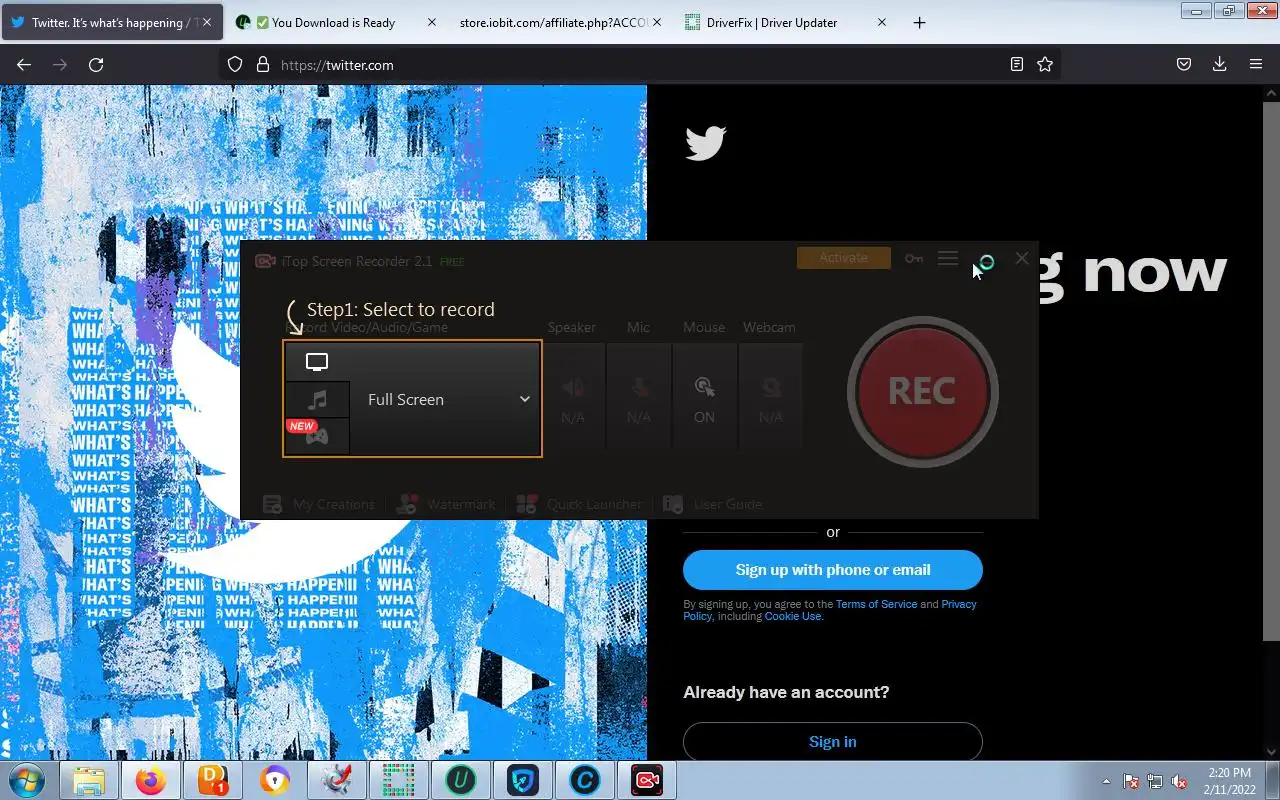Viewport: 1280px width, 800px height.
Task: Click the muted volume tray icon
Action: (1180, 781)
